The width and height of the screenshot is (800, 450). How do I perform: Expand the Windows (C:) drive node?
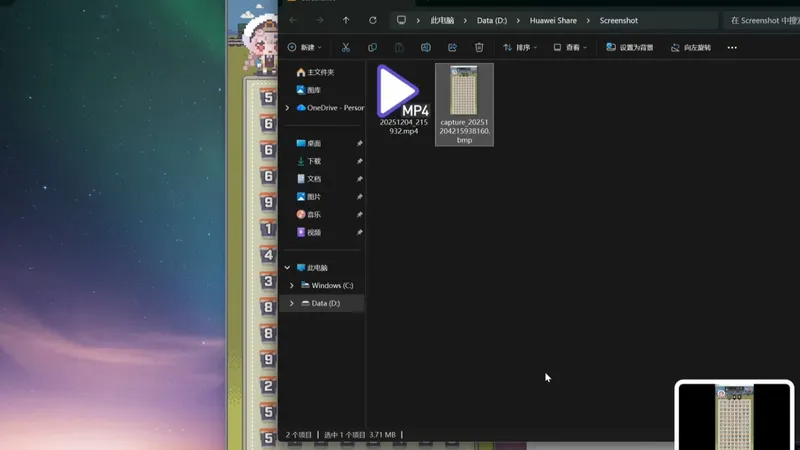pyautogui.click(x=292, y=286)
